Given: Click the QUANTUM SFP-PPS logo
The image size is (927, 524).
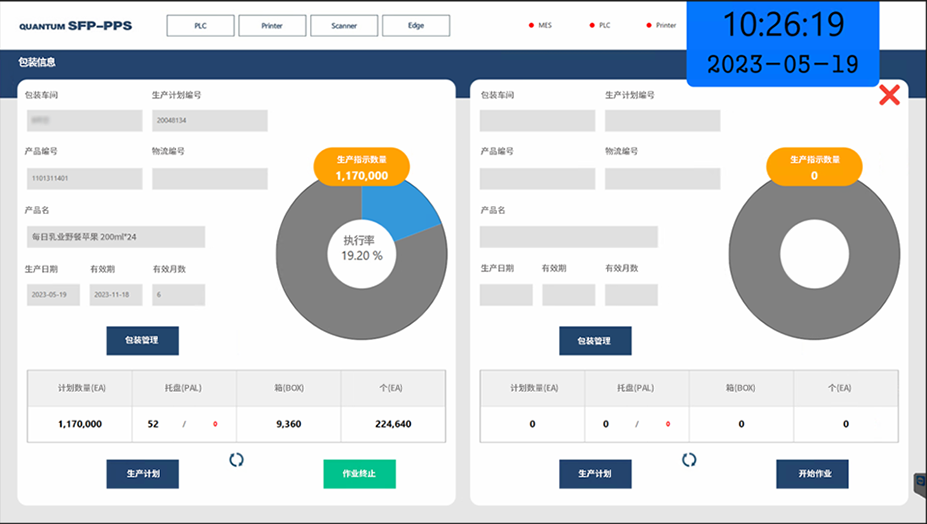Looking at the screenshot, I should (x=75, y=25).
